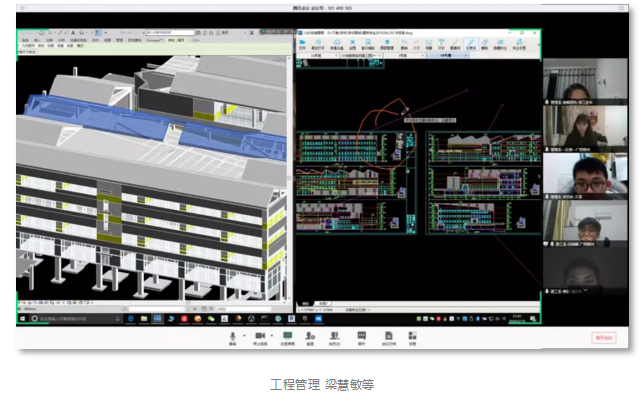Open the chat bubble icon

[x=361, y=336]
